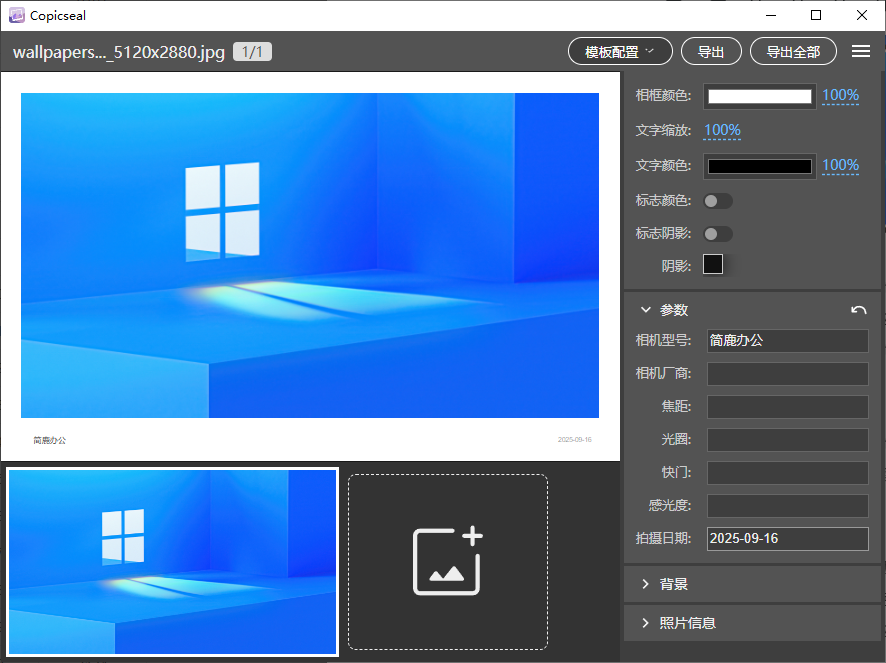Click the 相框颜色 white color swatch
Viewport: 886px width, 663px height.
point(760,96)
